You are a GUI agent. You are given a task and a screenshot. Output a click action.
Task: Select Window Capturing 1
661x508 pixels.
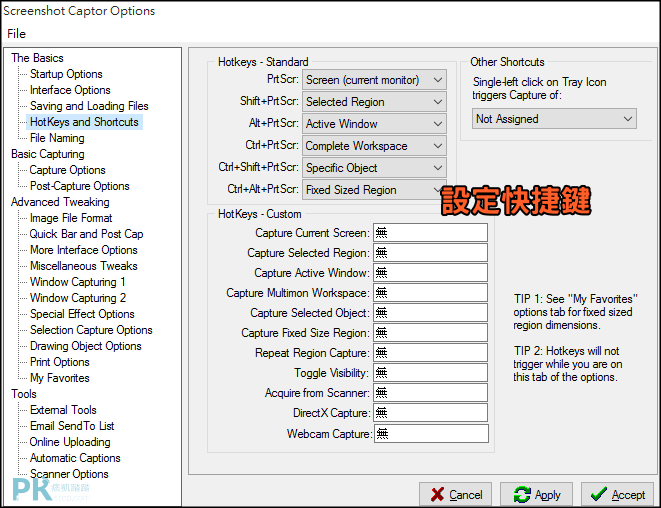78,282
